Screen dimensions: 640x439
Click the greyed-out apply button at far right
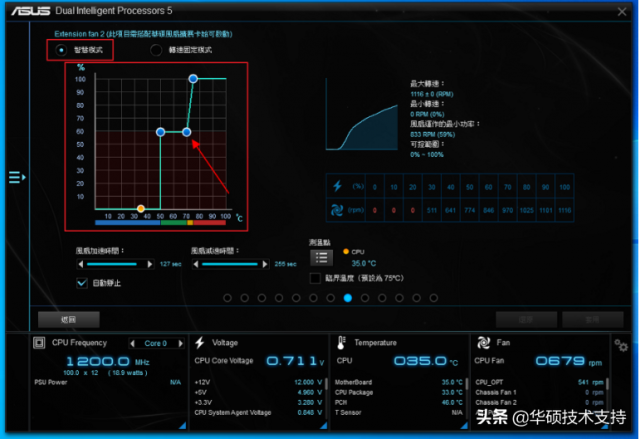(x=593, y=319)
